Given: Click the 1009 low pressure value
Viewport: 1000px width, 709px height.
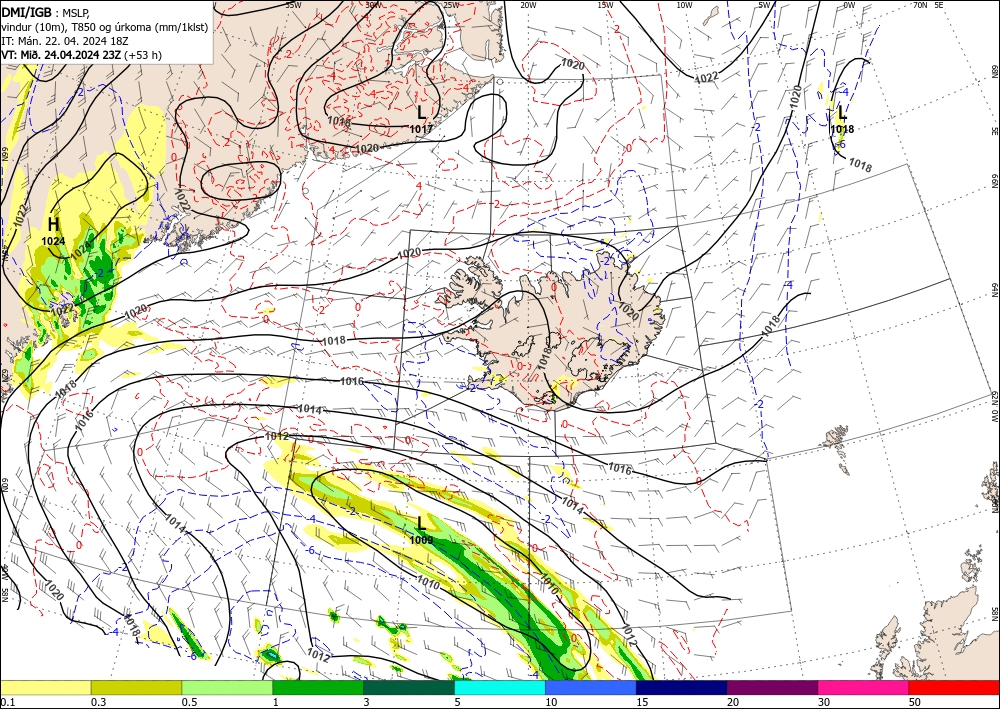Looking at the screenshot, I should point(421,541).
